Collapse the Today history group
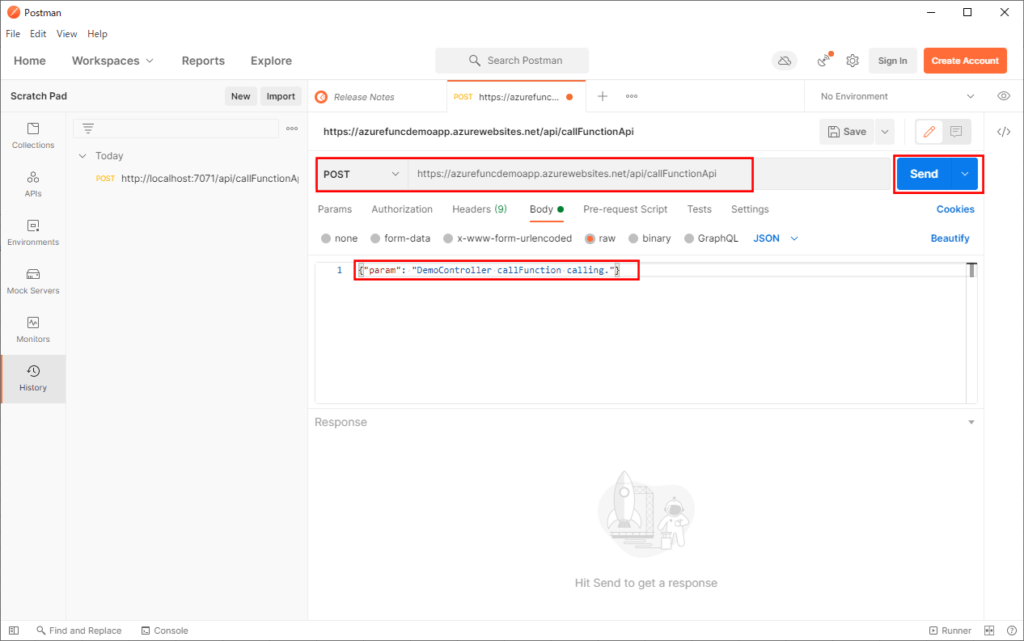 [83, 156]
